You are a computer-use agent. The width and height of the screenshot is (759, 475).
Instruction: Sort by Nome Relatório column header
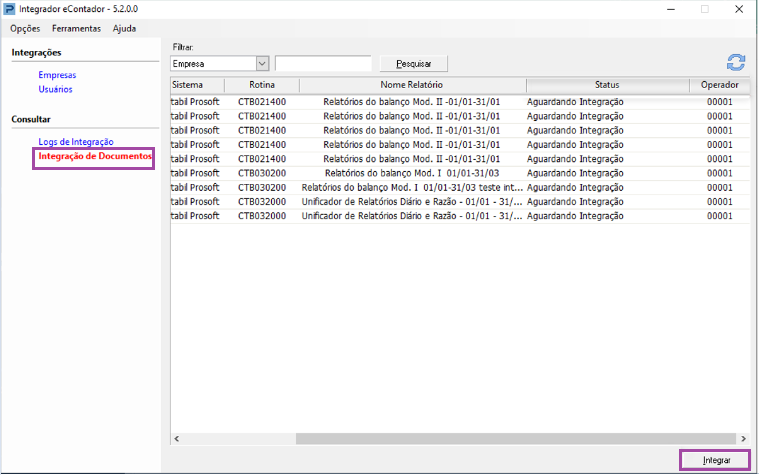[412, 85]
